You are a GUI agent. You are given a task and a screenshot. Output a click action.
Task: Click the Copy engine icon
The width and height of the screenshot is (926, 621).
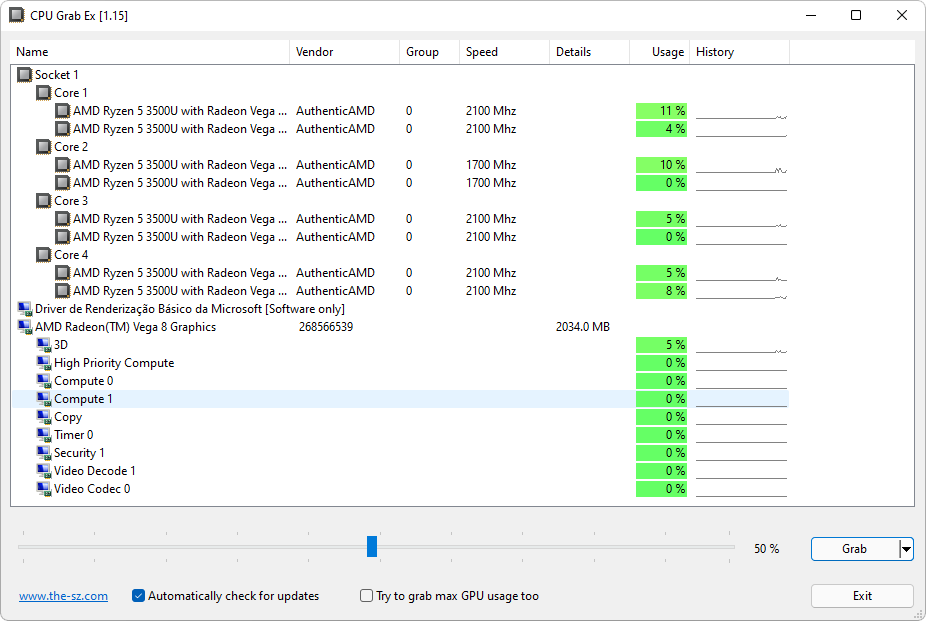44,417
